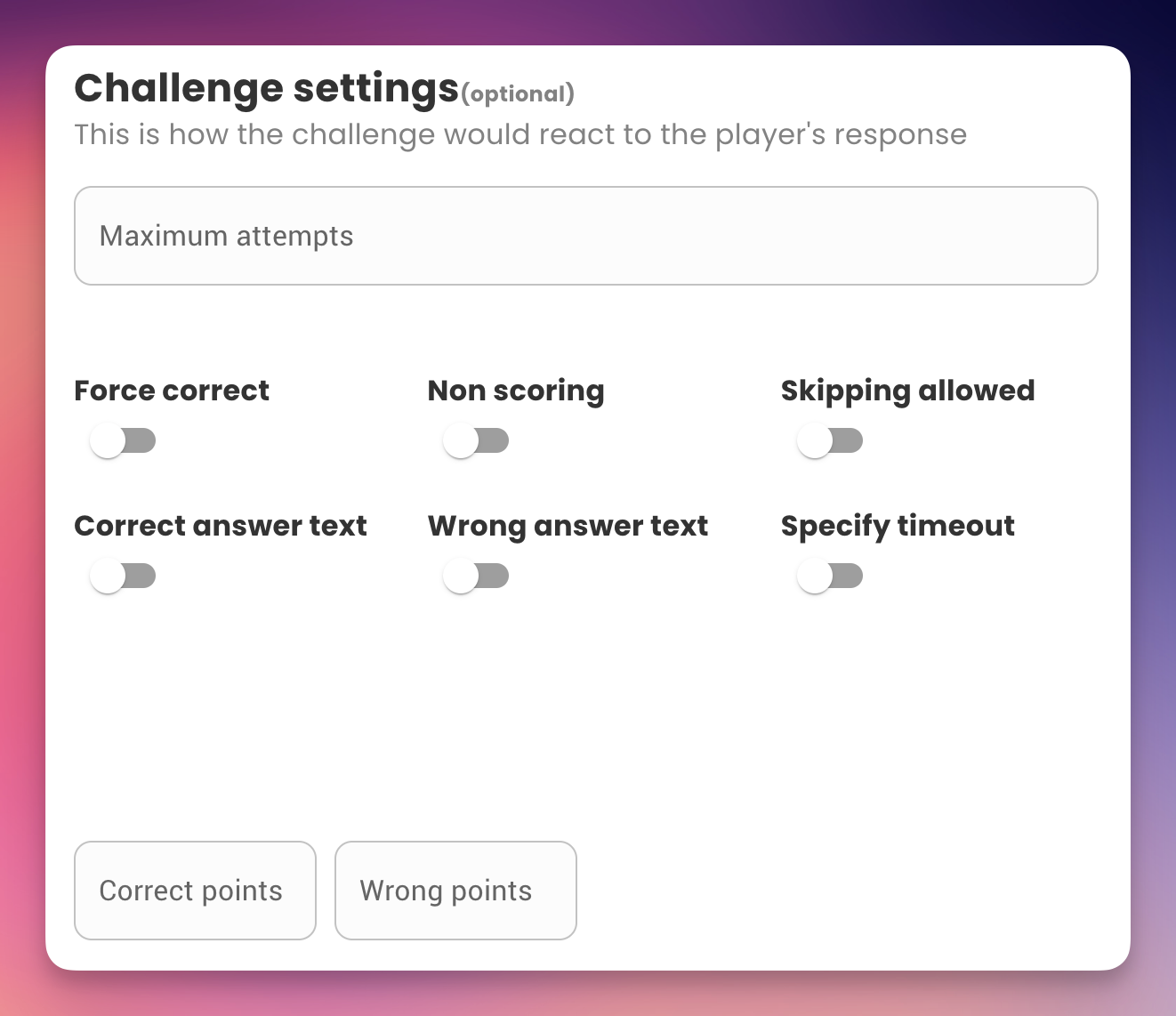Screen dimensions: 1176x1016
Task: Click the white knob of Force correct switch
Action: tap(108, 441)
